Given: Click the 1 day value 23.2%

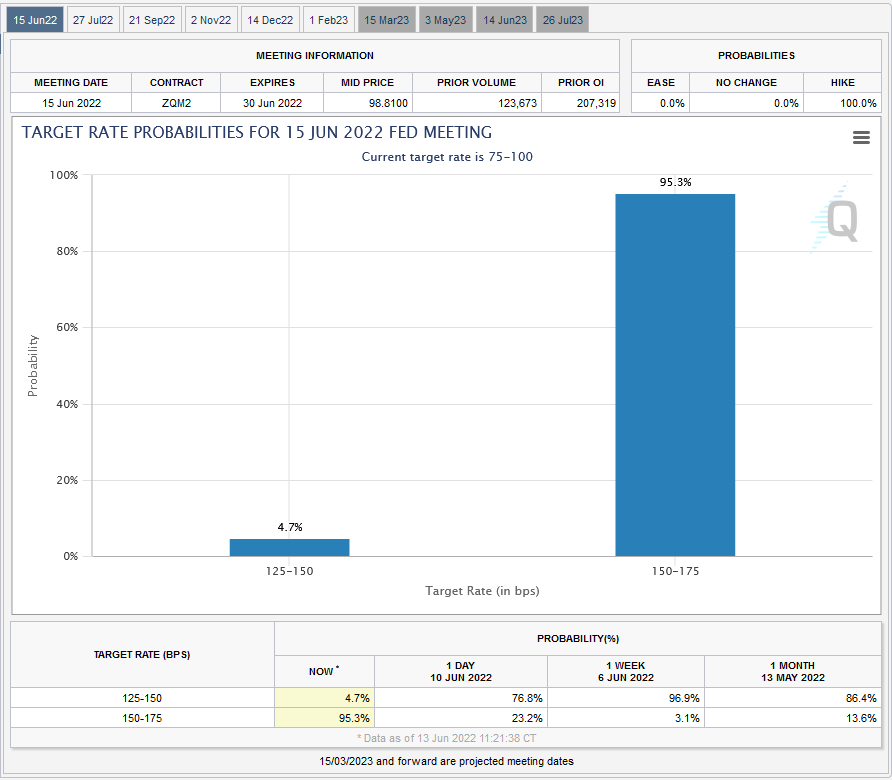Looking at the screenshot, I should pyautogui.click(x=527, y=718).
